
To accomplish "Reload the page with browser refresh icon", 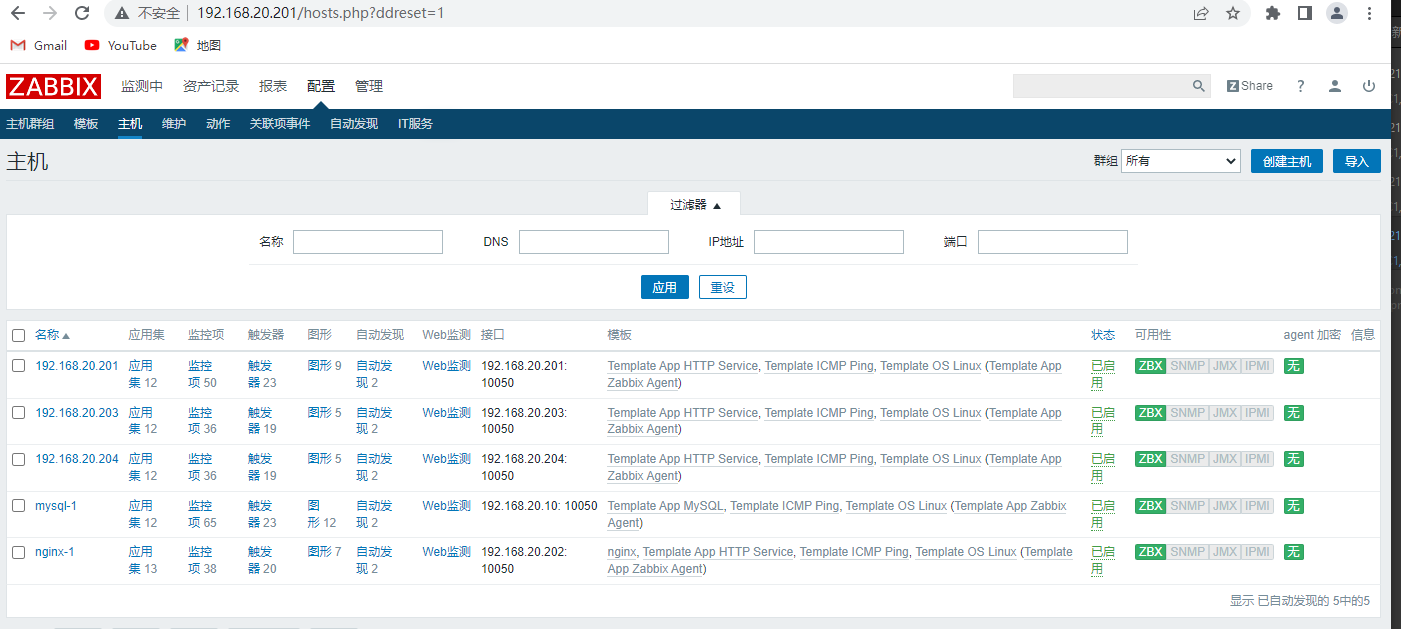I will tap(82, 13).
